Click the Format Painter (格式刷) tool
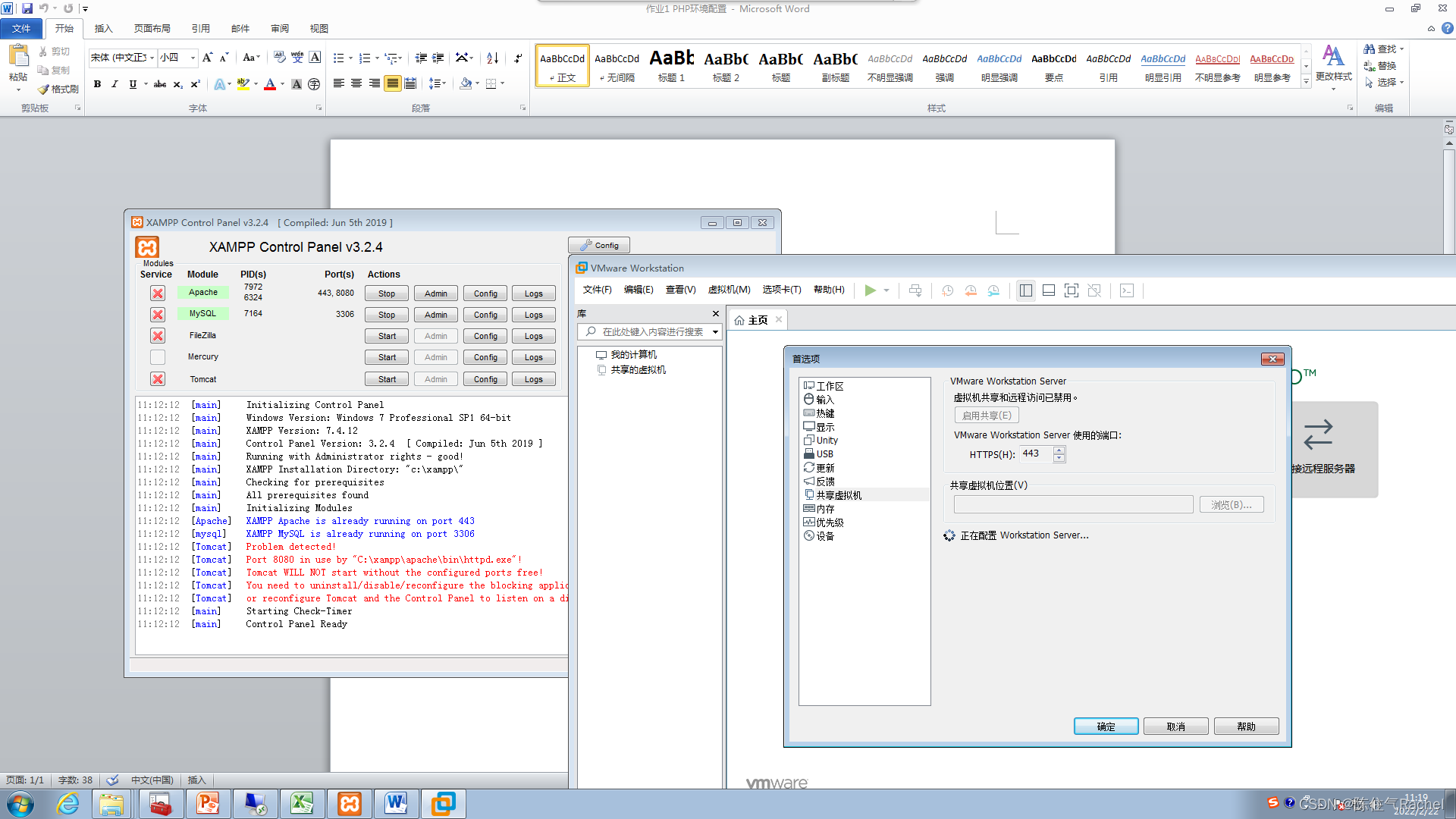The image size is (1456, 819). [58, 89]
